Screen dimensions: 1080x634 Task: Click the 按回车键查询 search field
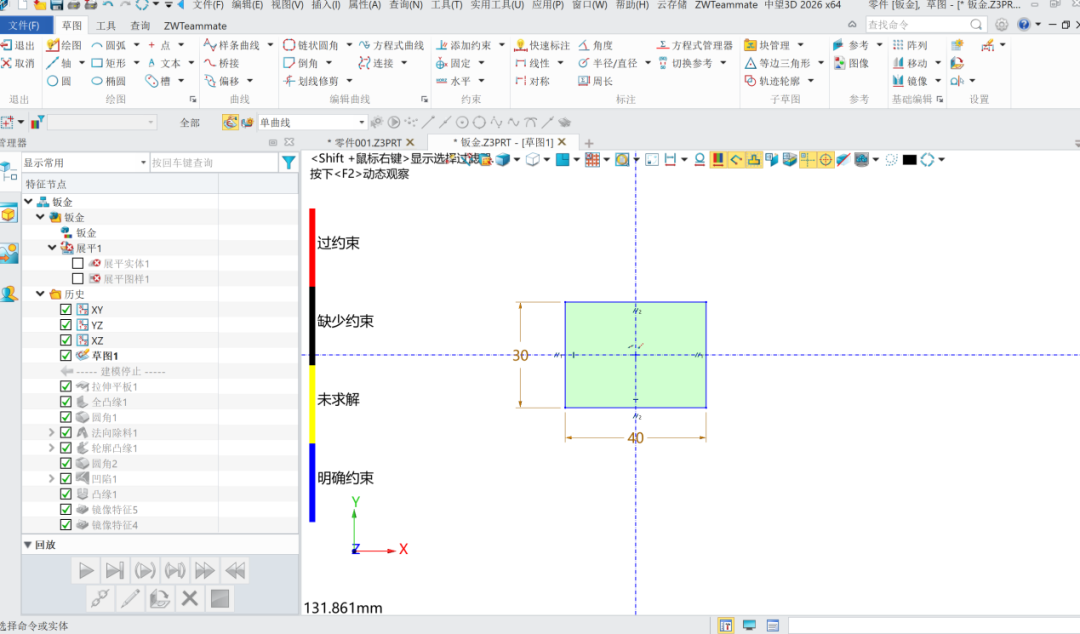click(214, 163)
